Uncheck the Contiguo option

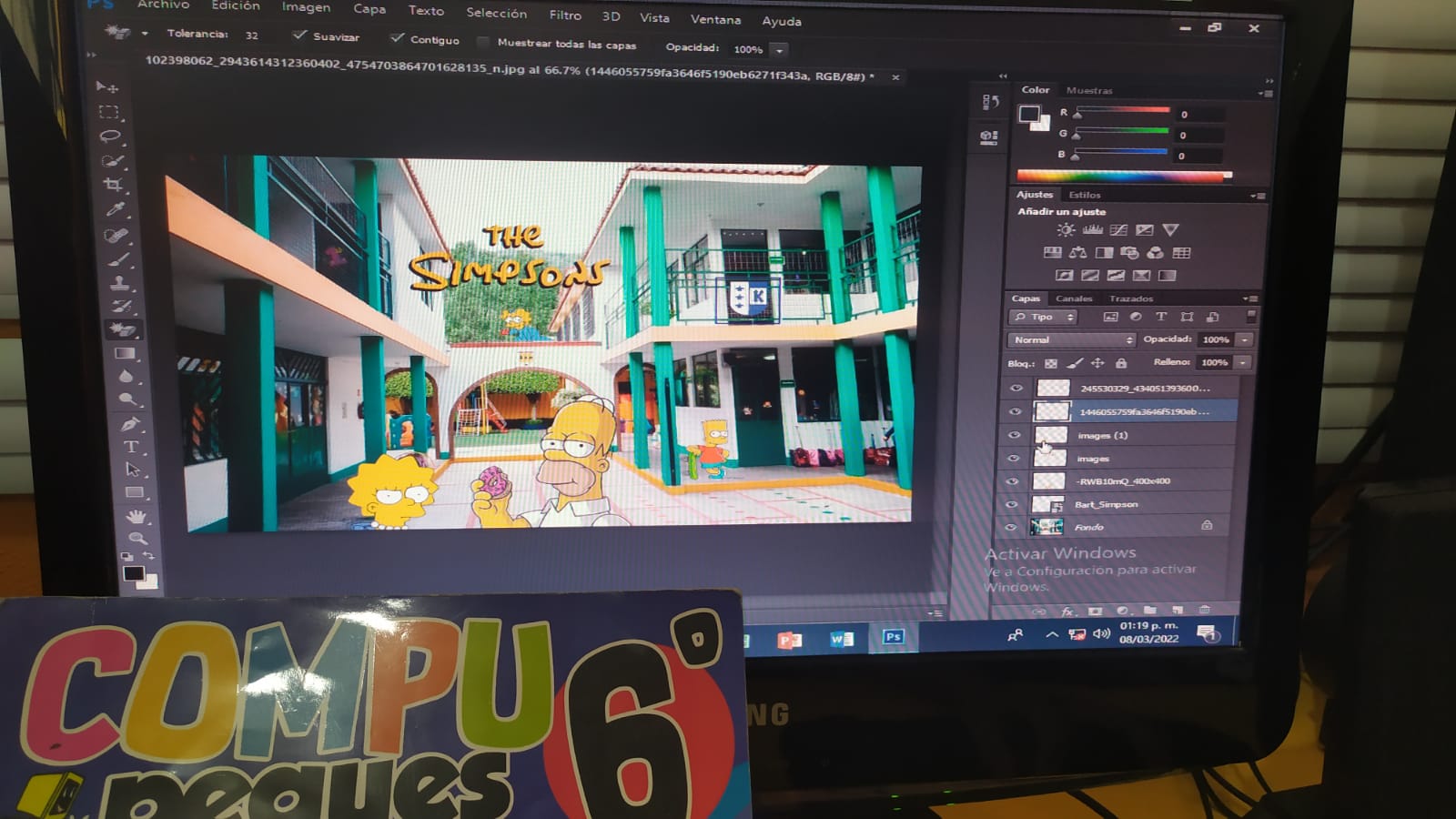pos(397,38)
